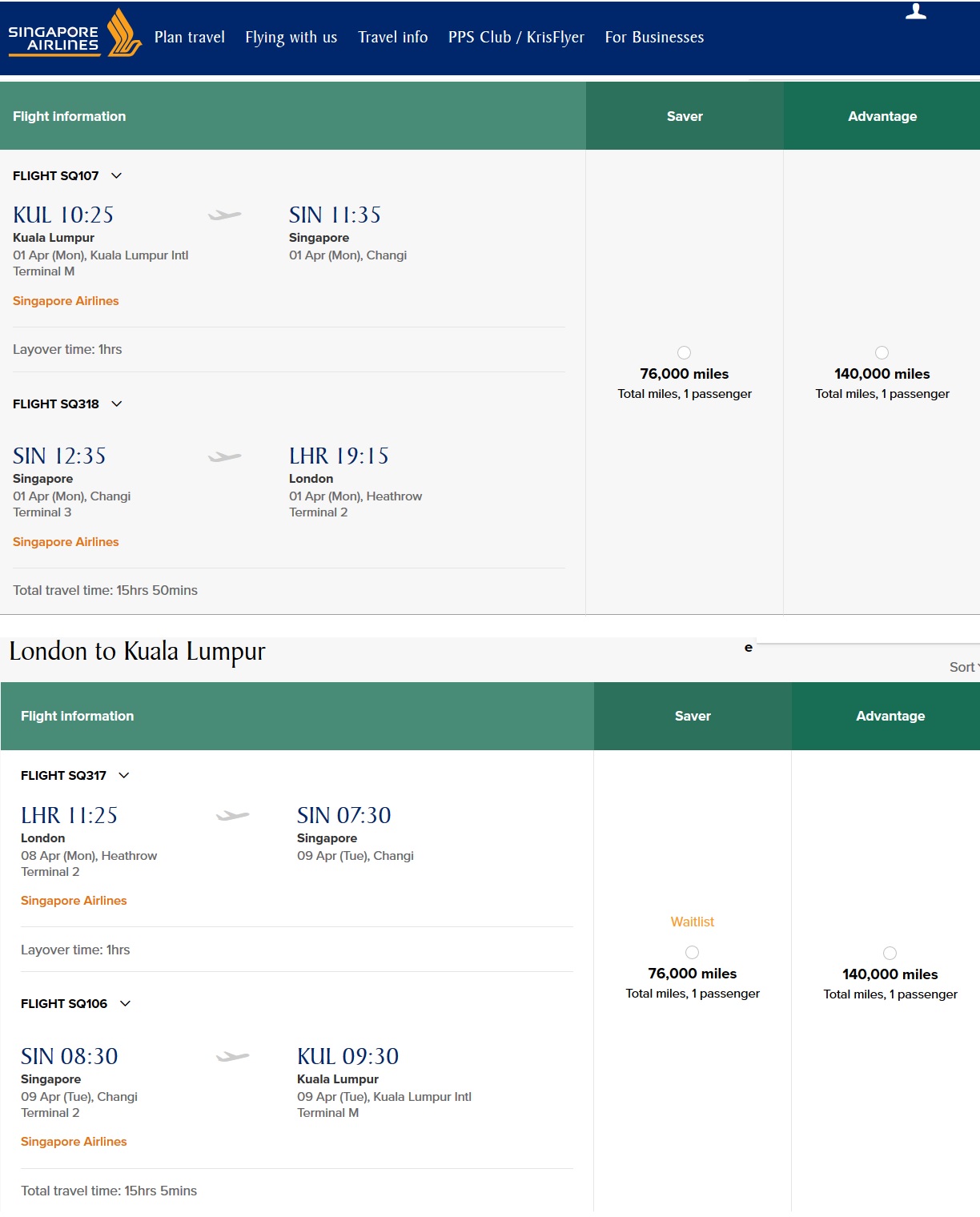Choose Advantage fare for London to Kuala Lumpur
This screenshot has height=1217, width=980.
coord(890,953)
